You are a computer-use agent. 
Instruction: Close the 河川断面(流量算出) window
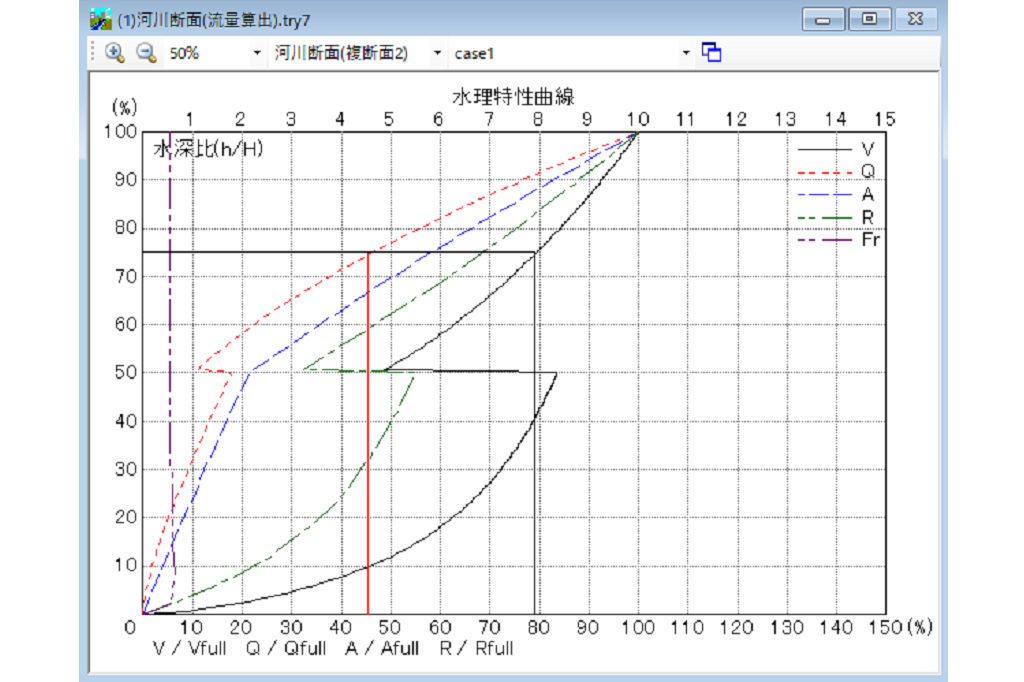(916, 20)
